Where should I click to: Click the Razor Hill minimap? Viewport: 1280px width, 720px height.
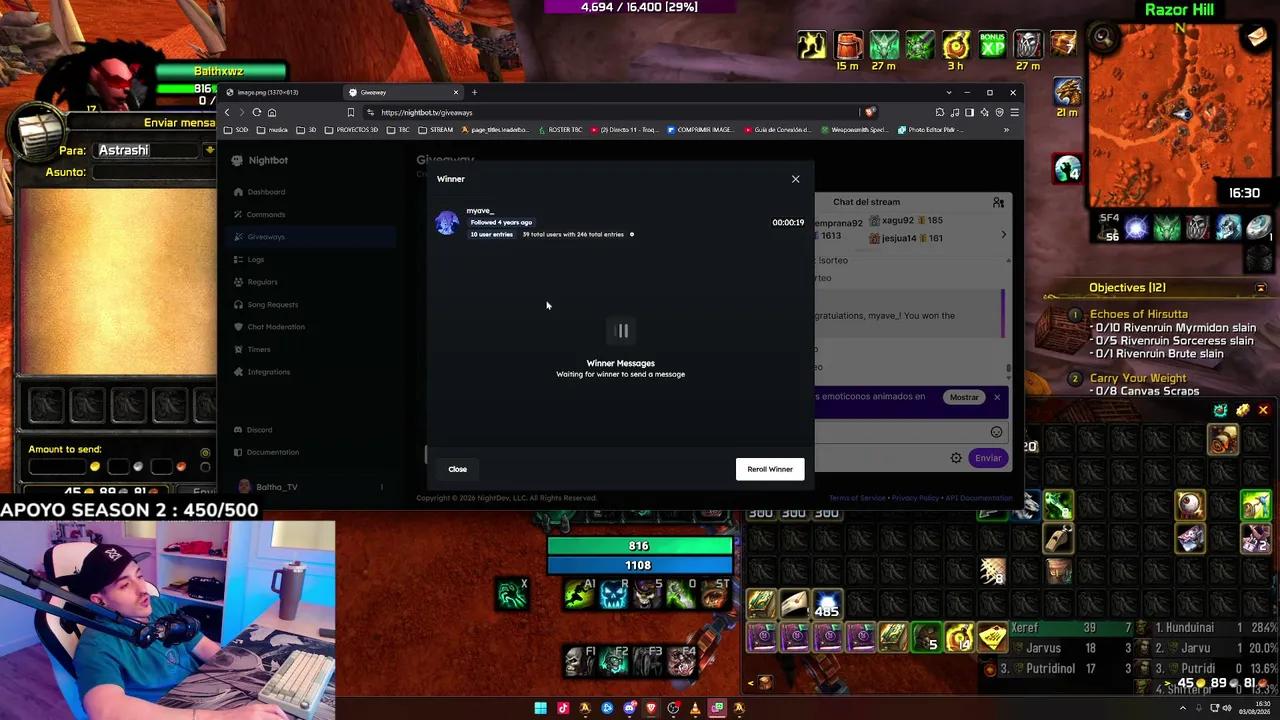(x=1180, y=114)
